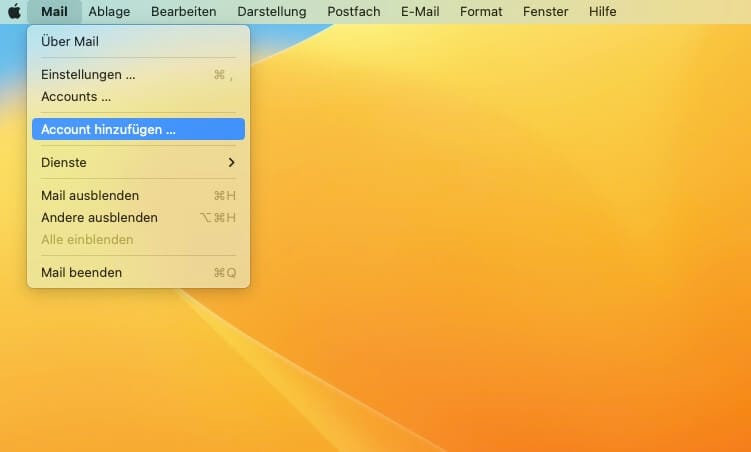This screenshot has height=452, width=751.
Task: Open the Format menu
Action: pyautogui.click(x=481, y=12)
